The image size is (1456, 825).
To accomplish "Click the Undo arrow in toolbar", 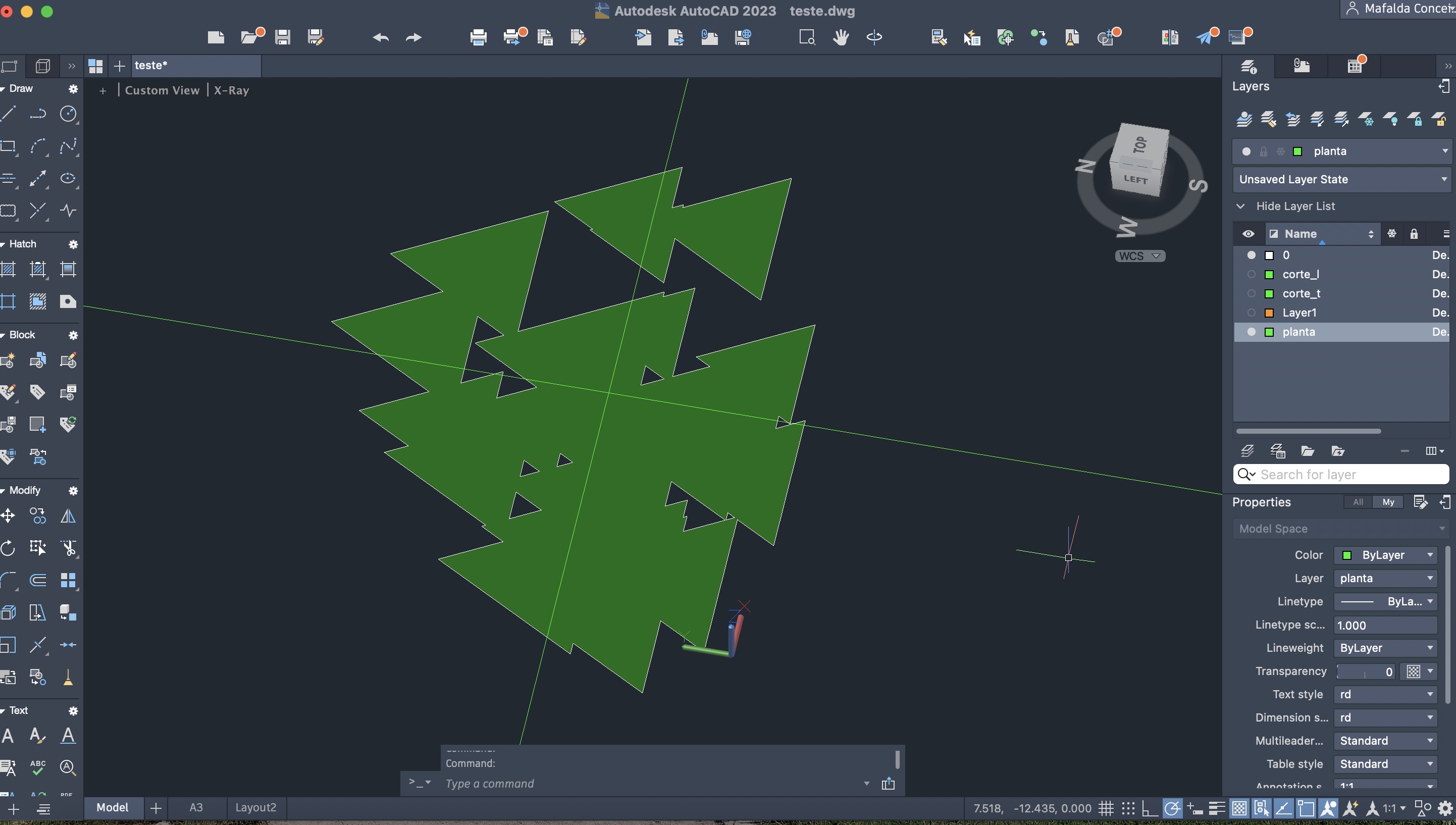I will [x=381, y=37].
